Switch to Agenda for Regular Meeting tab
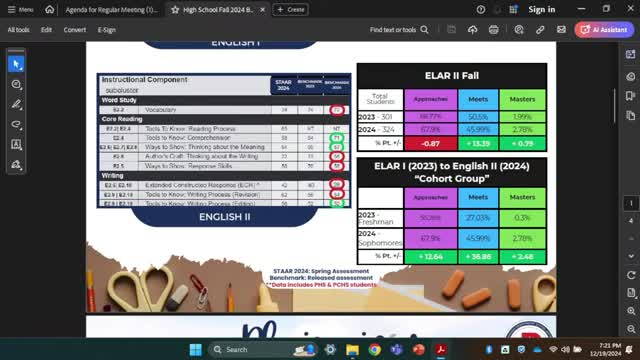Viewport: 640px width, 360px height. pos(111,10)
